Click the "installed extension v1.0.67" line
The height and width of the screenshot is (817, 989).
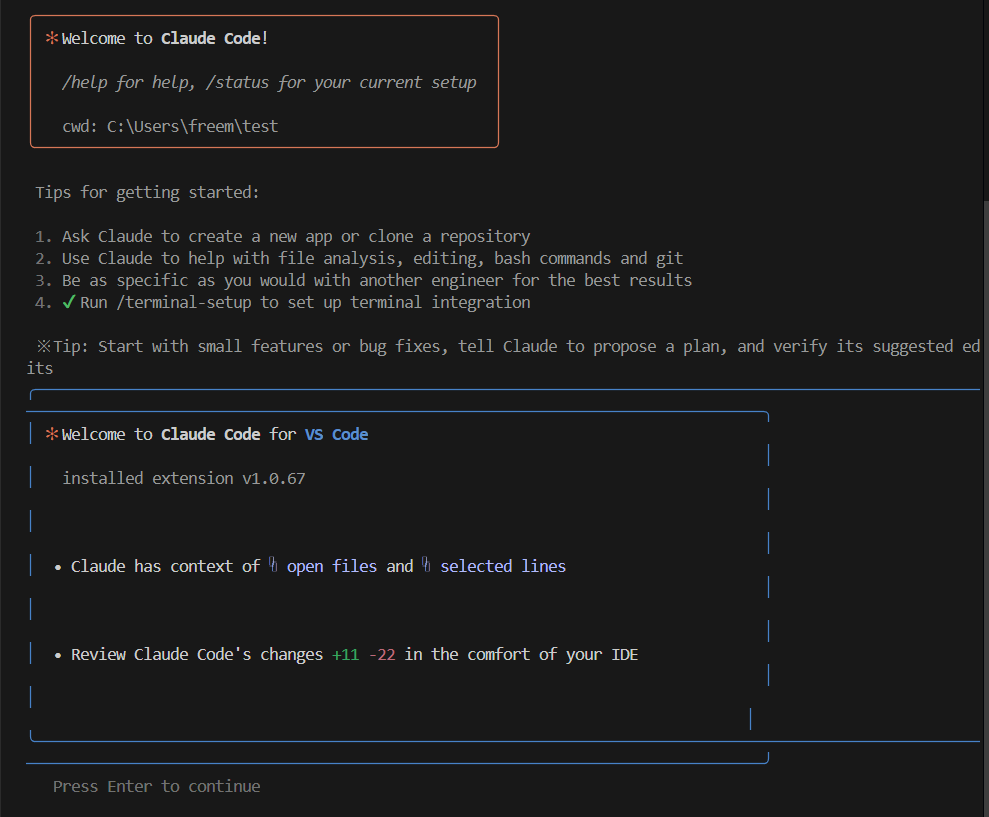pos(184,479)
